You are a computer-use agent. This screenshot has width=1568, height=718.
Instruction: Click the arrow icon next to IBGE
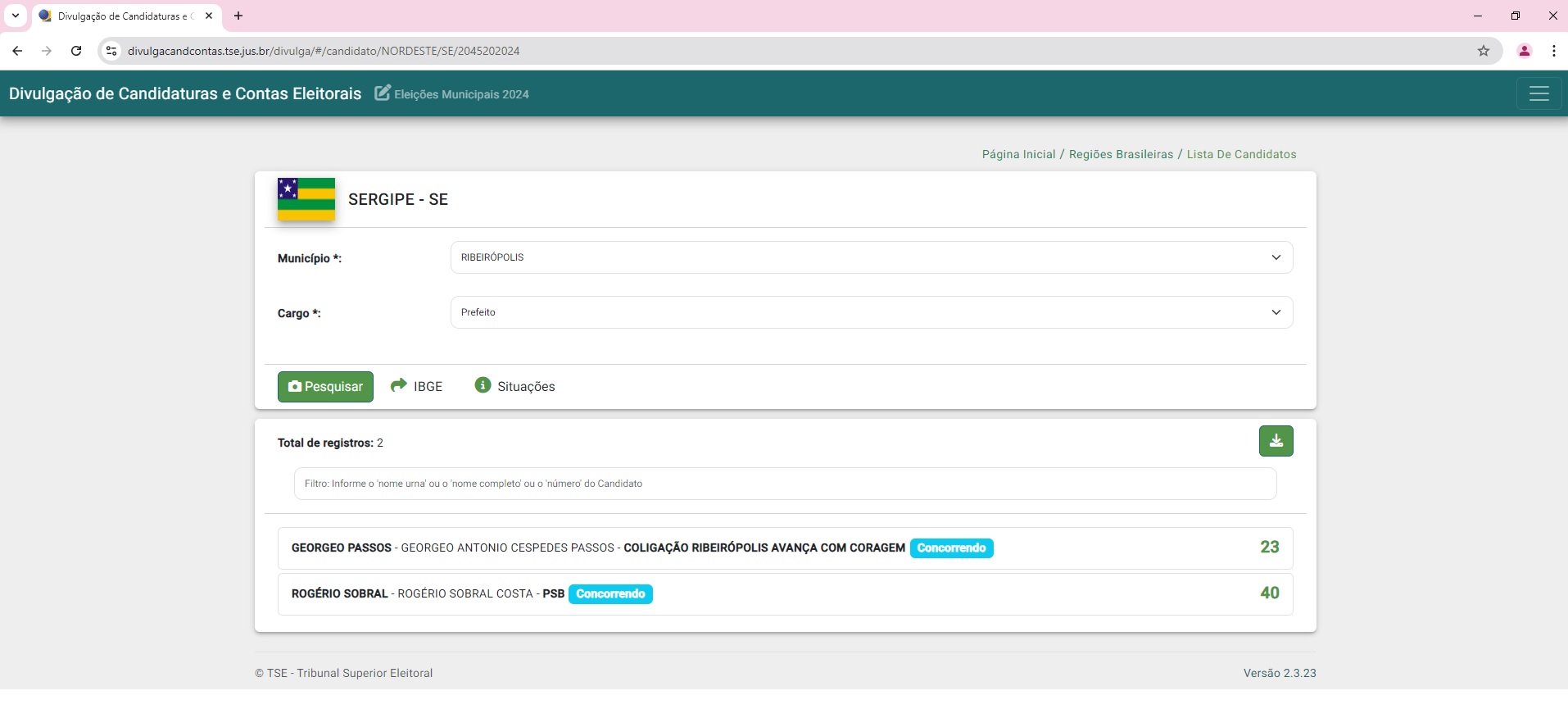click(399, 385)
